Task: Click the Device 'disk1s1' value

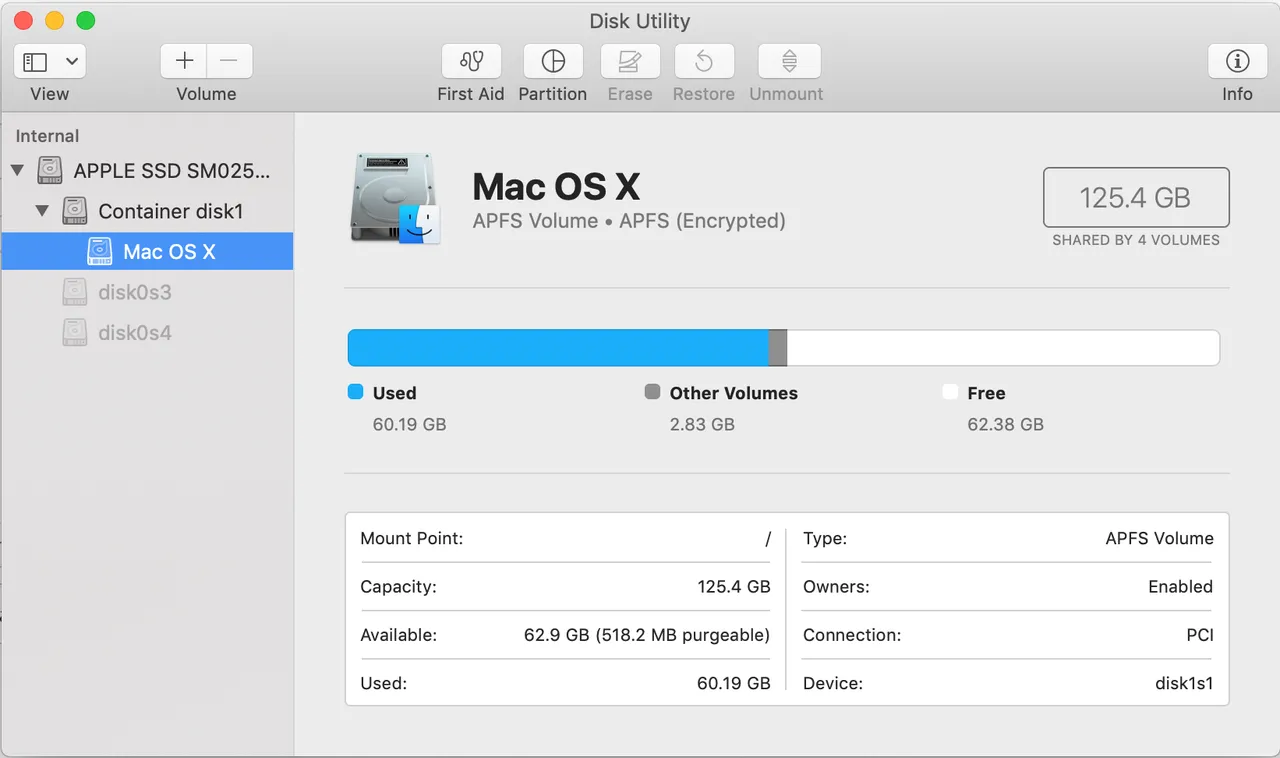Action: pyautogui.click(x=1184, y=684)
